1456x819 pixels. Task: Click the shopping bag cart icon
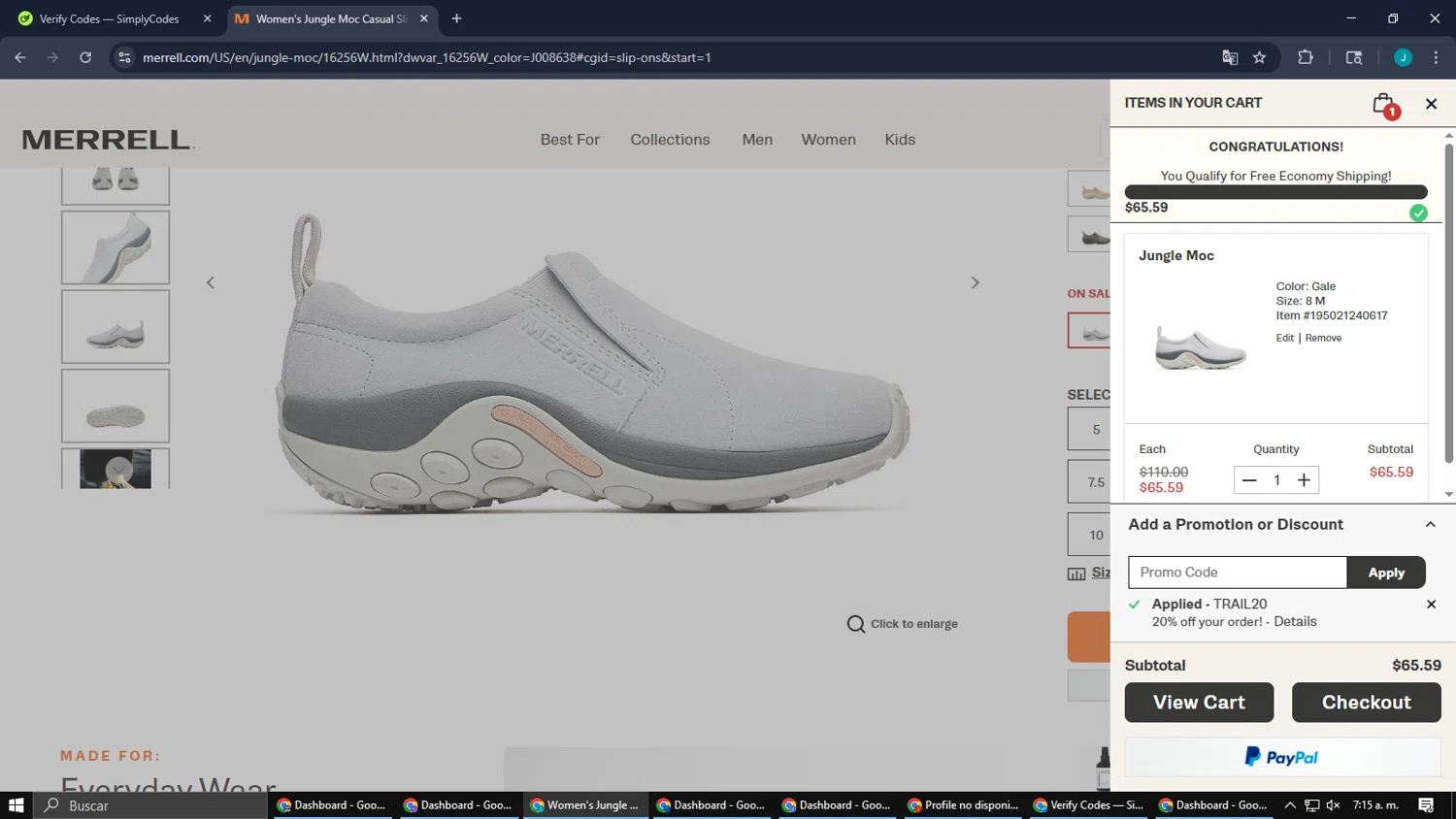pos(1384,104)
